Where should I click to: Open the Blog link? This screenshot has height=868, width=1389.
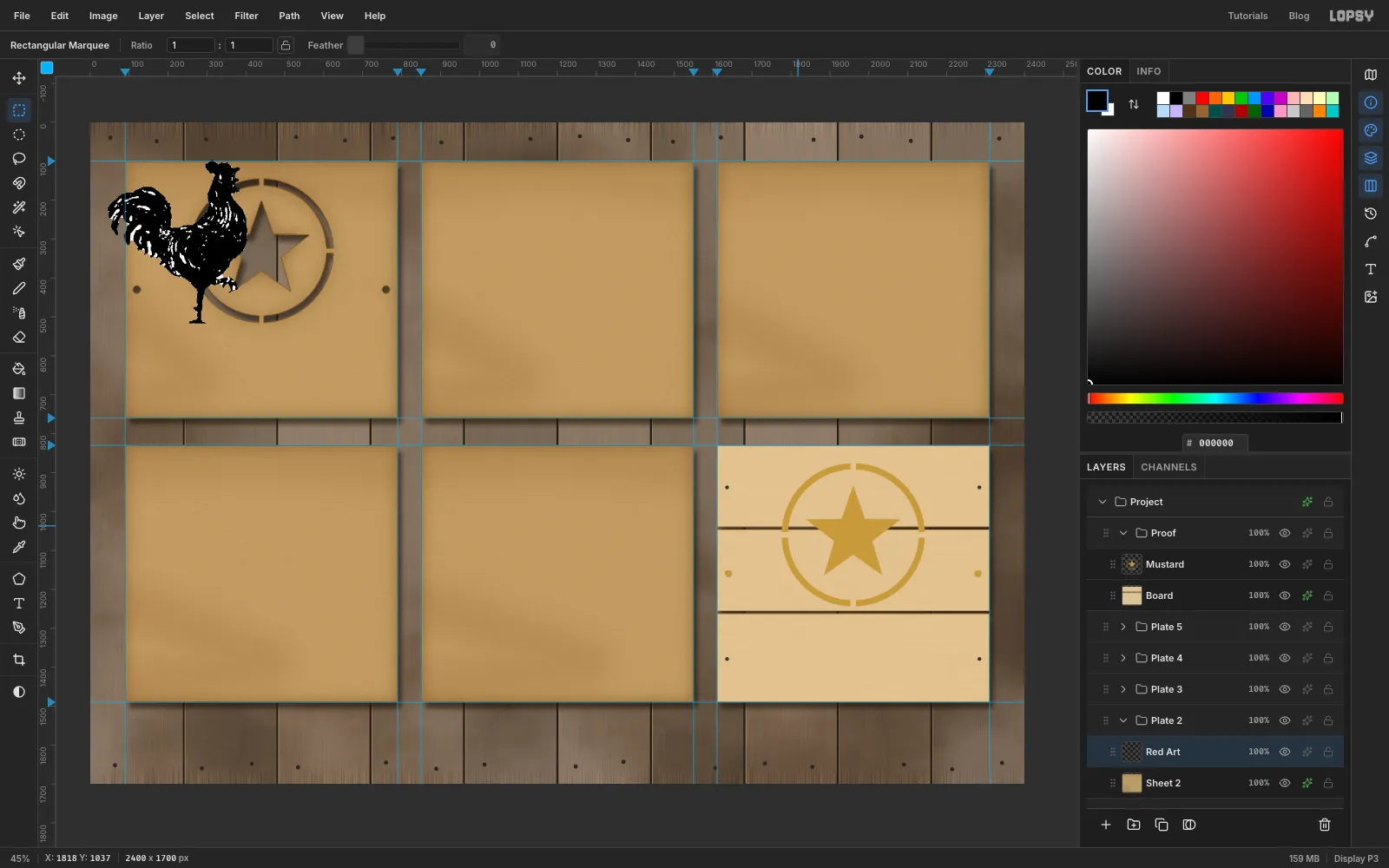(x=1299, y=16)
